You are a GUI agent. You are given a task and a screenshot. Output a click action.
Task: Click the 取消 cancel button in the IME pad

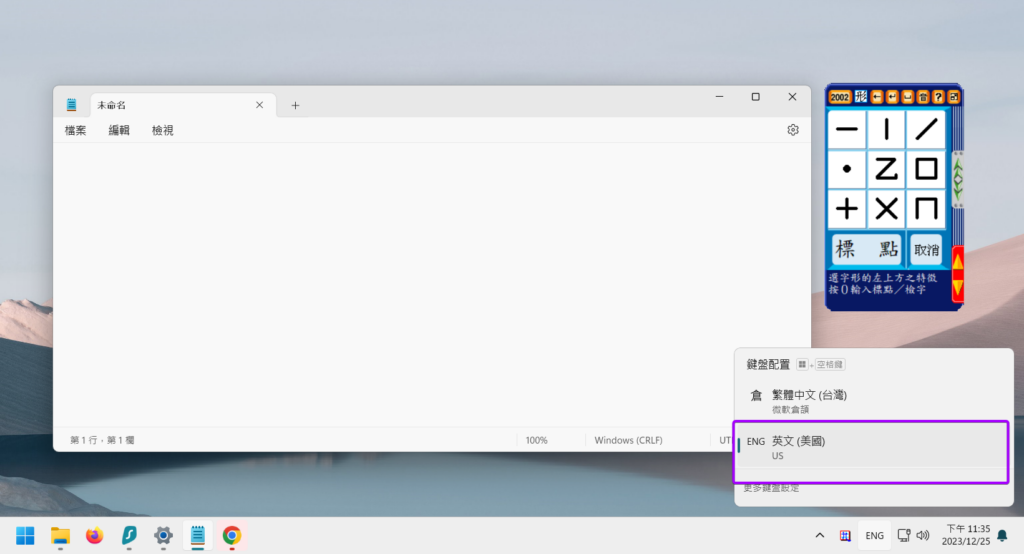[x=926, y=250]
